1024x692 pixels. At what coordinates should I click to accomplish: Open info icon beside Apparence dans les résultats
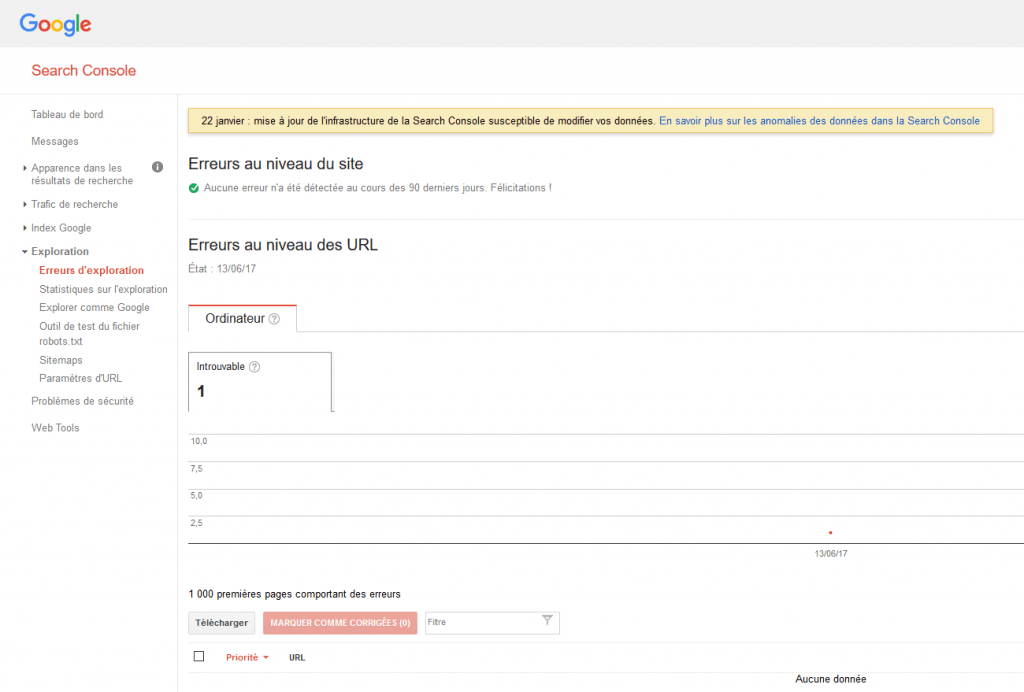point(157,167)
